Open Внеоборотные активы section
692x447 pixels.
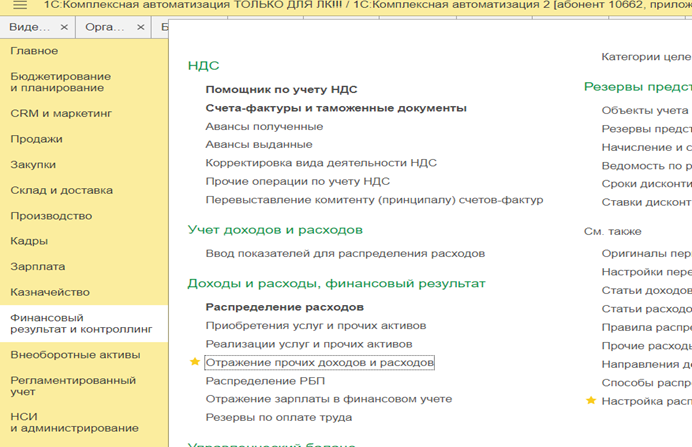point(75,355)
